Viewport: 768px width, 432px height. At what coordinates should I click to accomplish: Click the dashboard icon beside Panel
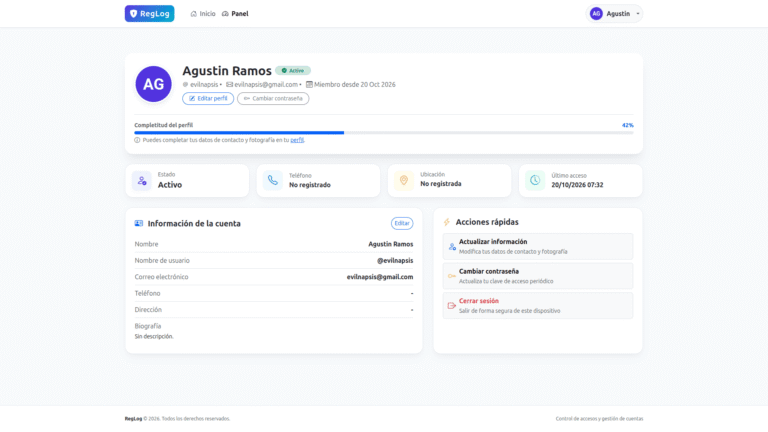(225, 14)
